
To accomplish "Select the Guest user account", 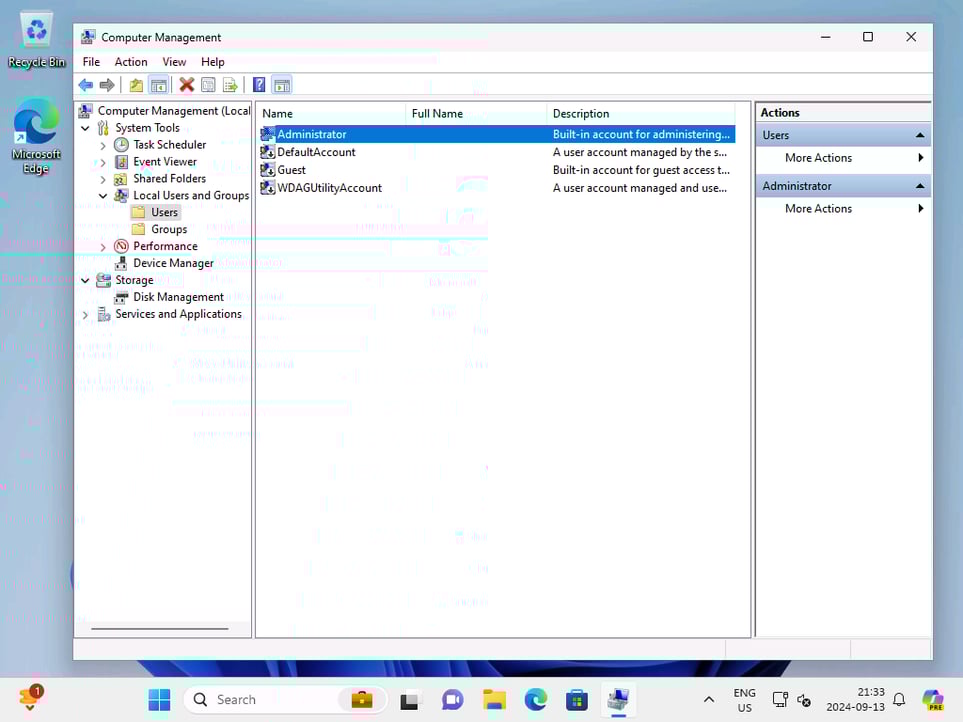I will [x=290, y=169].
